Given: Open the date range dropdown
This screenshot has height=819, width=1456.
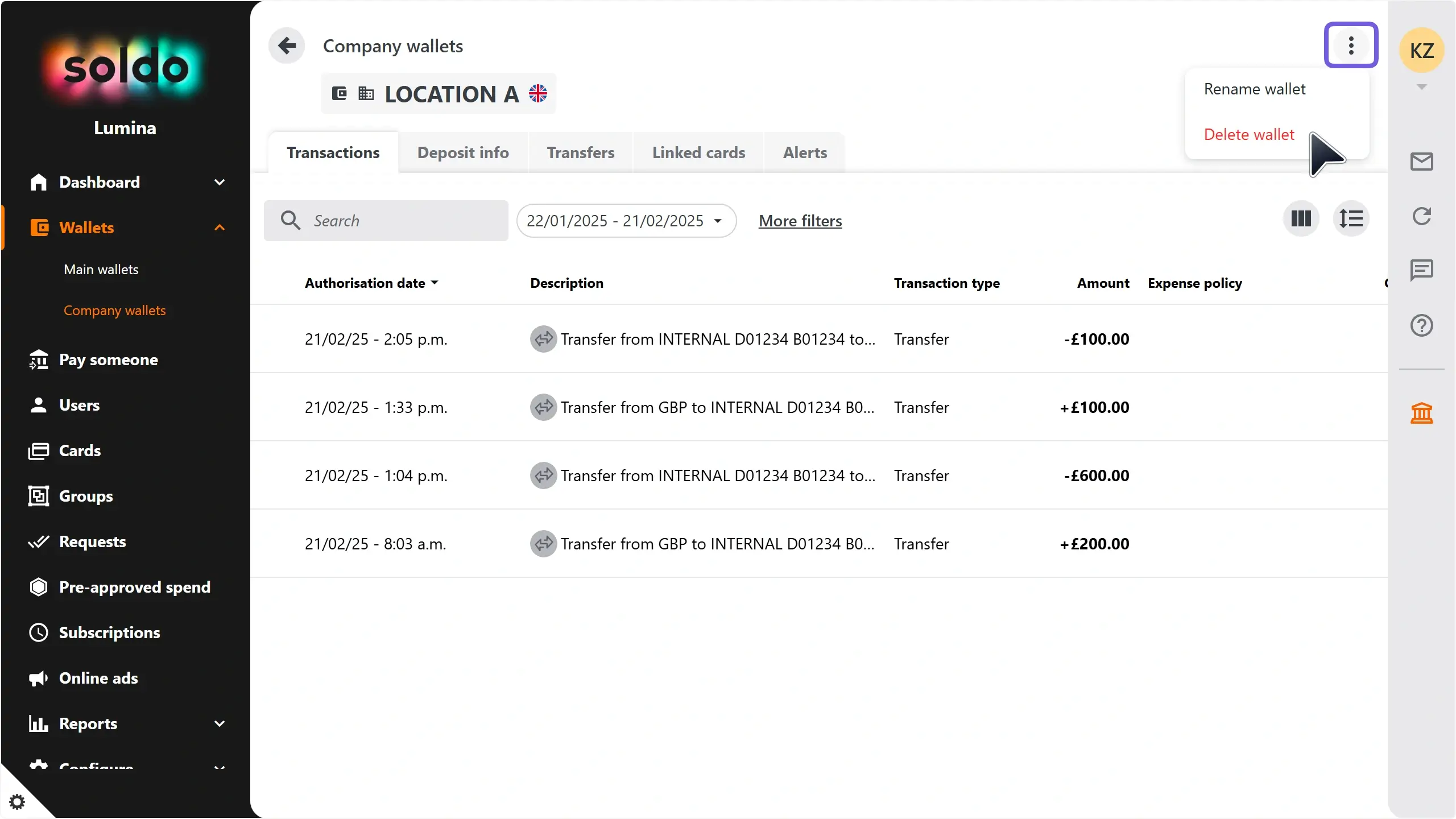Looking at the screenshot, I should 626,221.
